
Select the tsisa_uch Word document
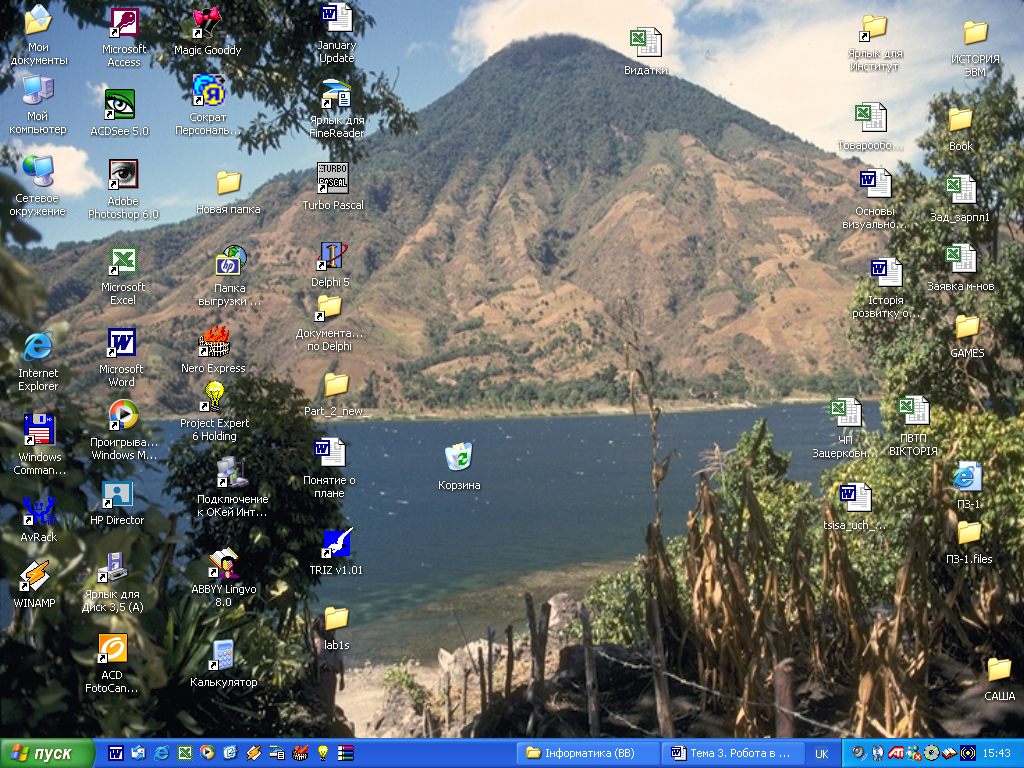(855, 498)
